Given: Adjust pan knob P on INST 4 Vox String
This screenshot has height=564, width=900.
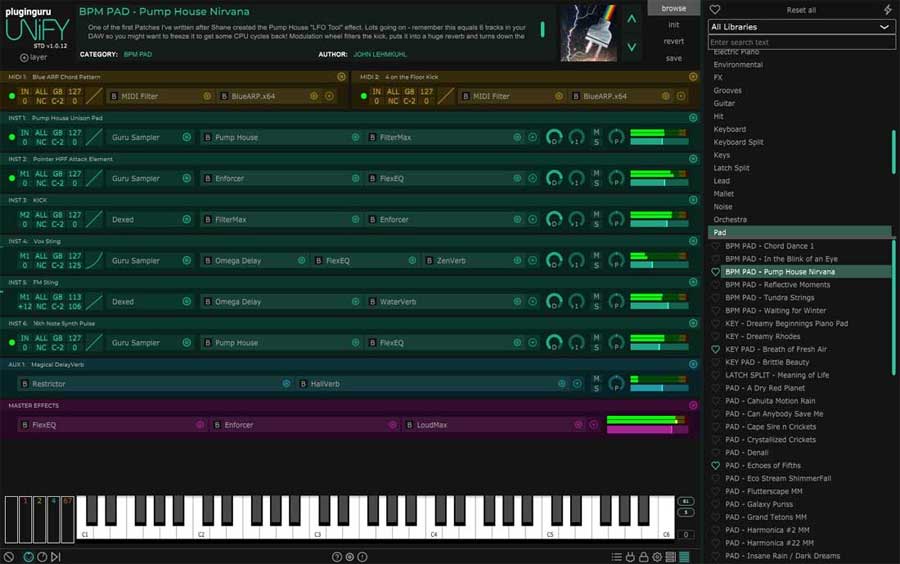Looking at the screenshot, I should 616,260.
